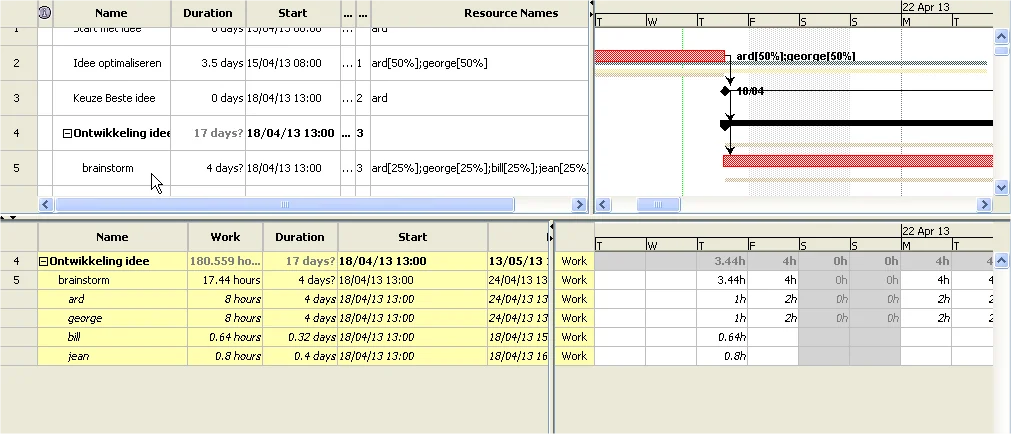This screenshot has width=1011, height=434.
Task: Click the task table horizontal scrollbar thumb
Action: (x=284, y=204)
